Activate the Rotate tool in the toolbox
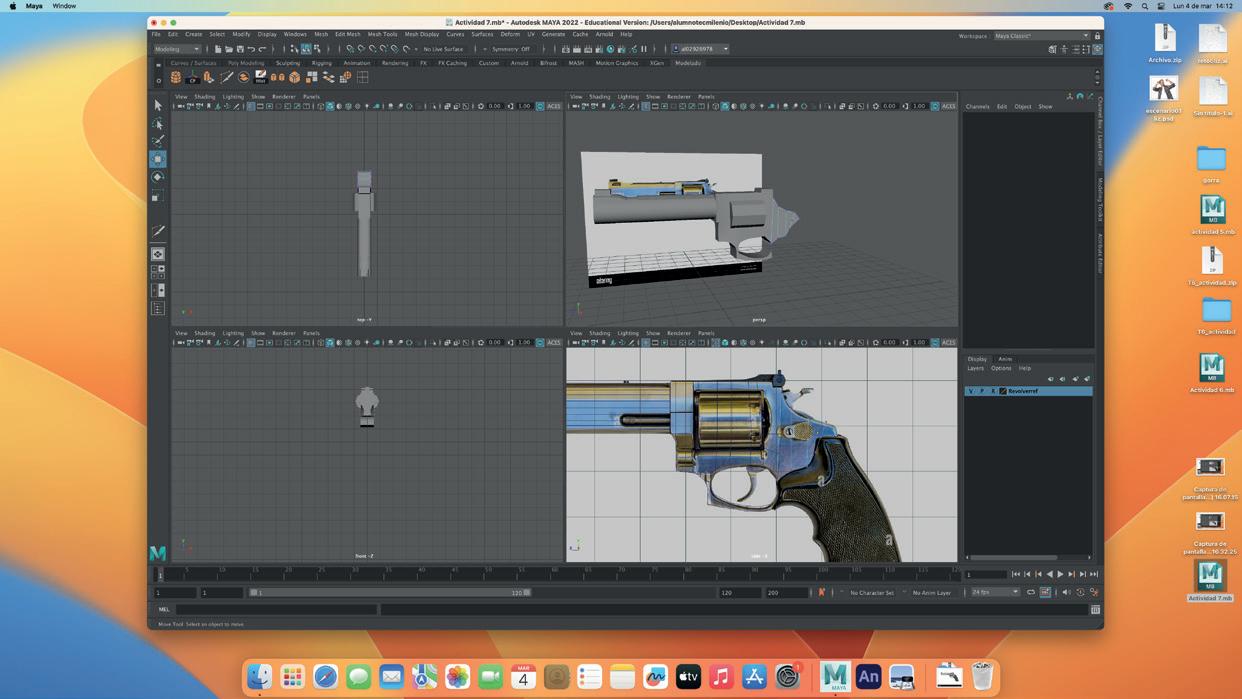1242x699 pixels. tap(158, 177)
